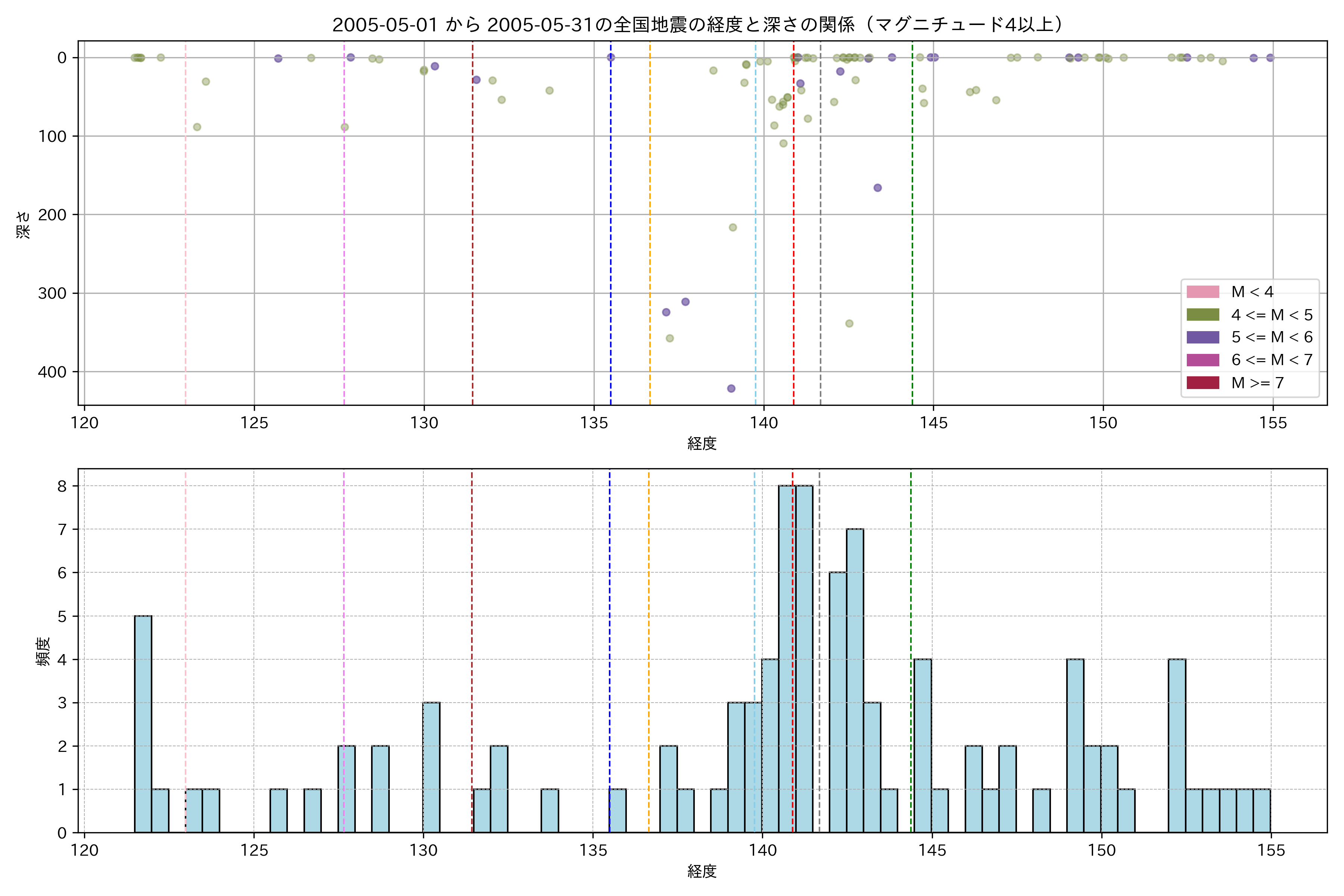This screenshot has width=1344, height=896.
Task: Click the frequency 3 bar at longitude 130
Action: tap(432, 767)
